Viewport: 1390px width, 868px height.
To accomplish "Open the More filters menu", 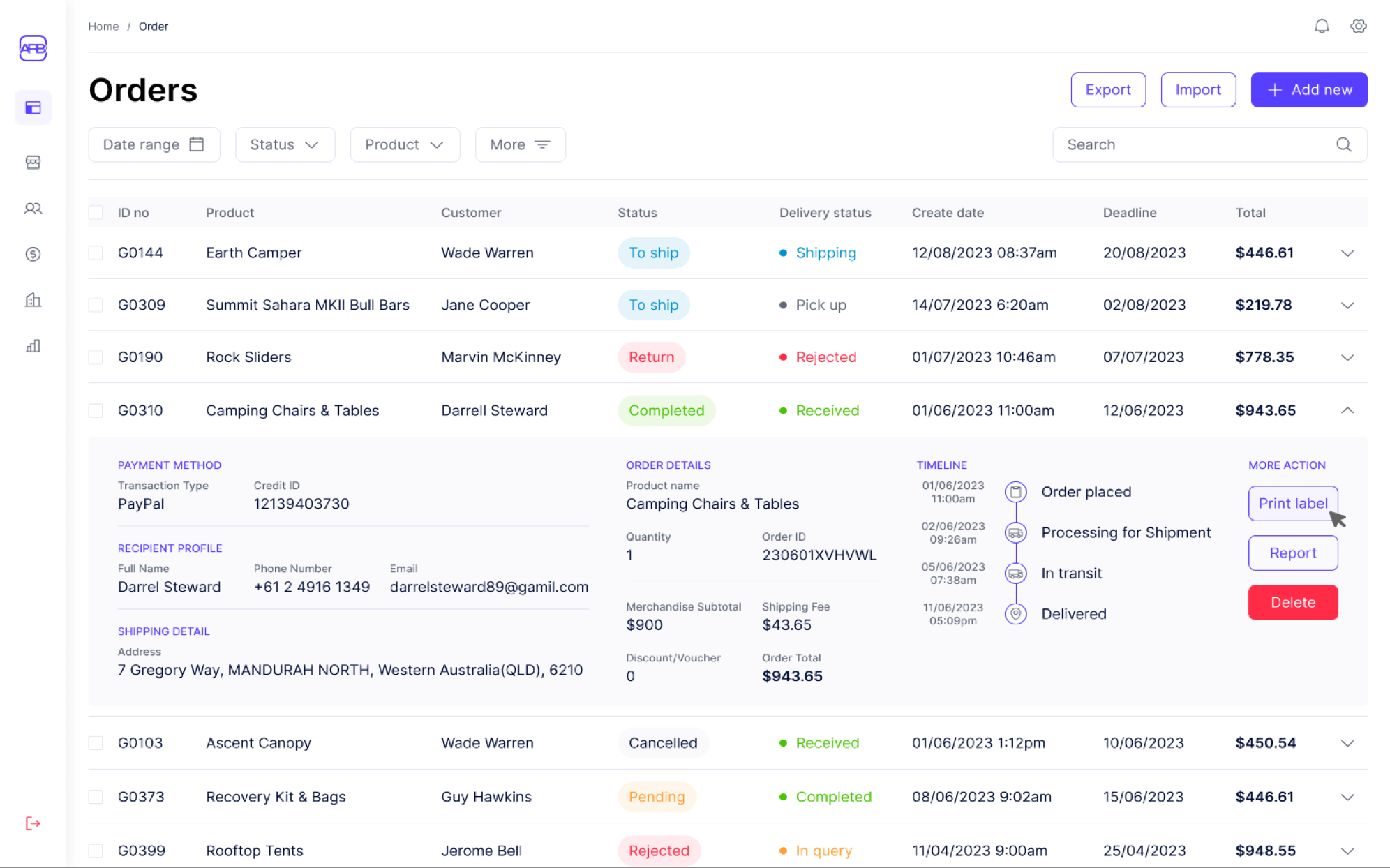I will (x=520, y=144).
